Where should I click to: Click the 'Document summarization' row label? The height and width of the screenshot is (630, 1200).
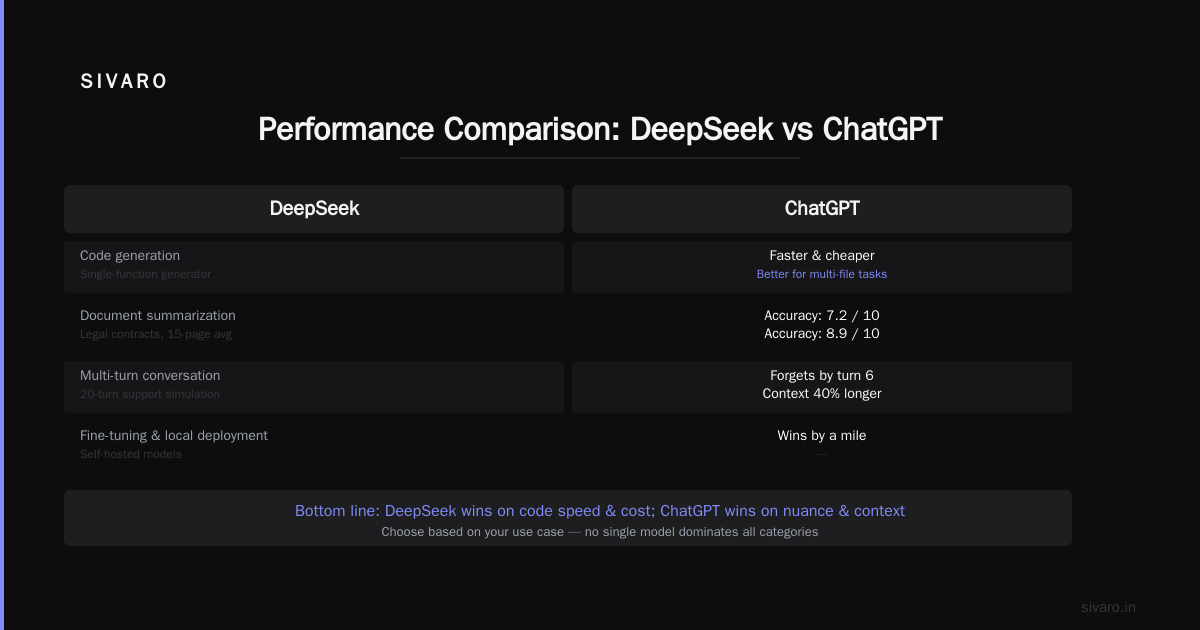tap(158, 316)
